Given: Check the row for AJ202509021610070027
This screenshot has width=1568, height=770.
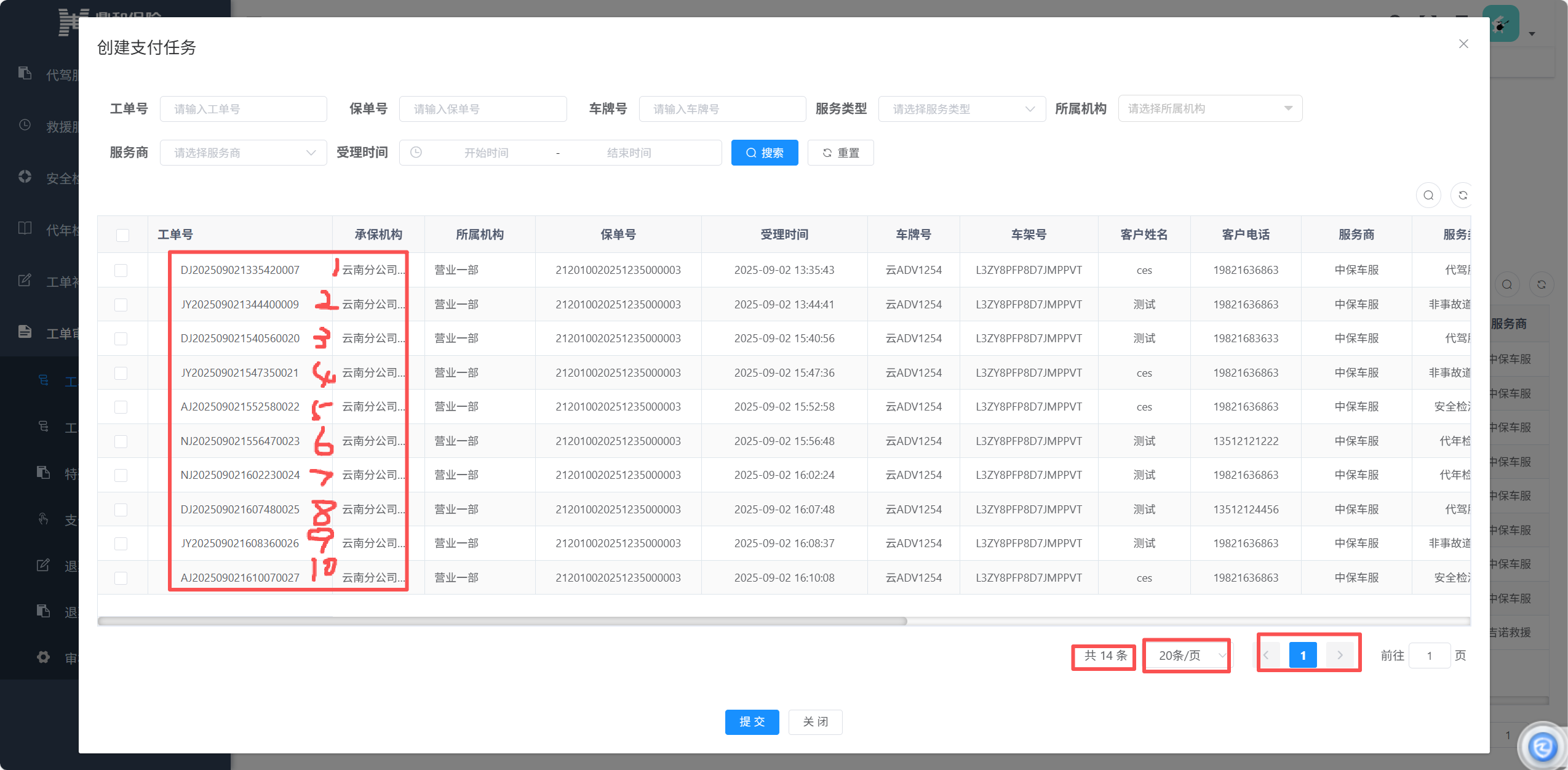Looking at the screenshot, I should point(121,578).
